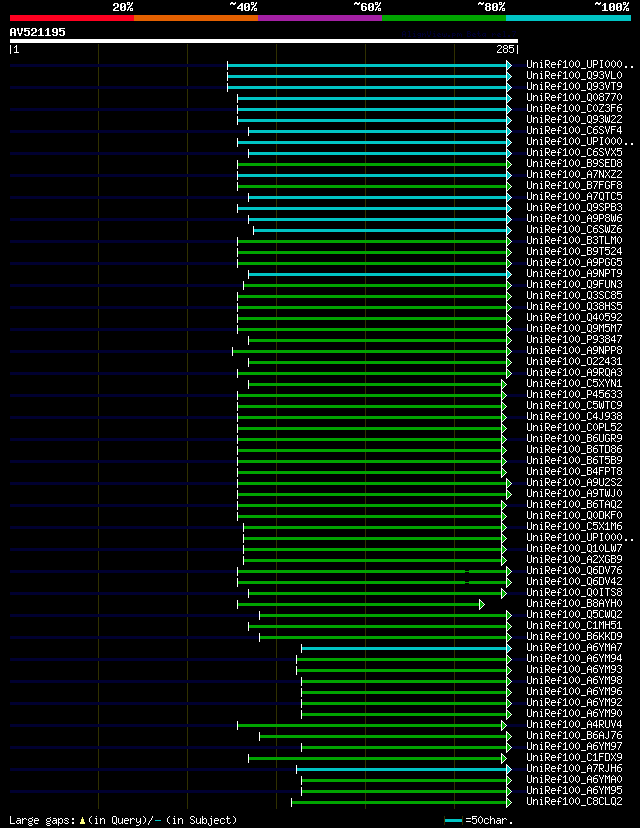
Task: Select the UniRef100_Q9M5M7 label
Action: 574,328
